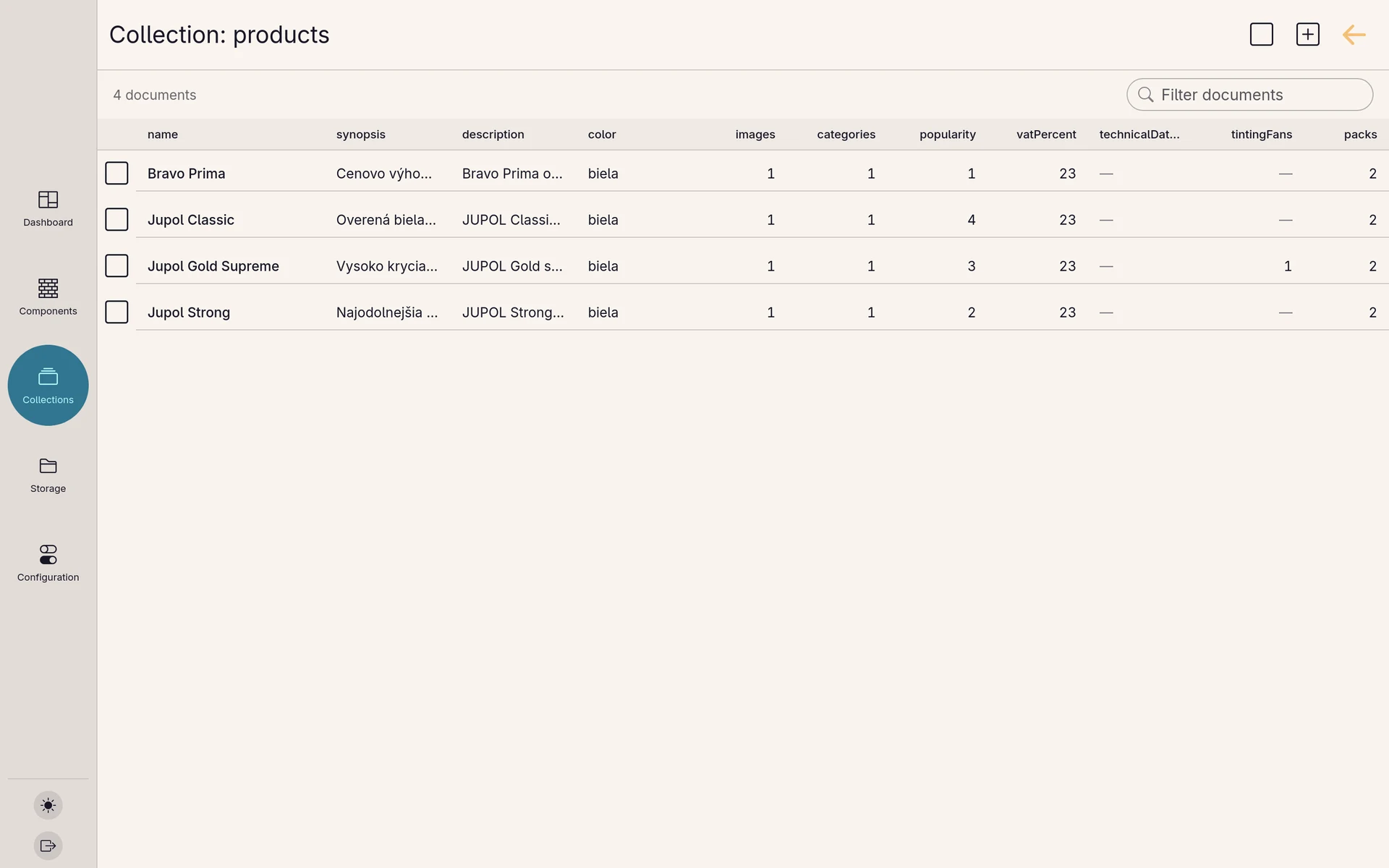Click the packs column header
Screen dimensions: 1389x868
pos(1360,135)
